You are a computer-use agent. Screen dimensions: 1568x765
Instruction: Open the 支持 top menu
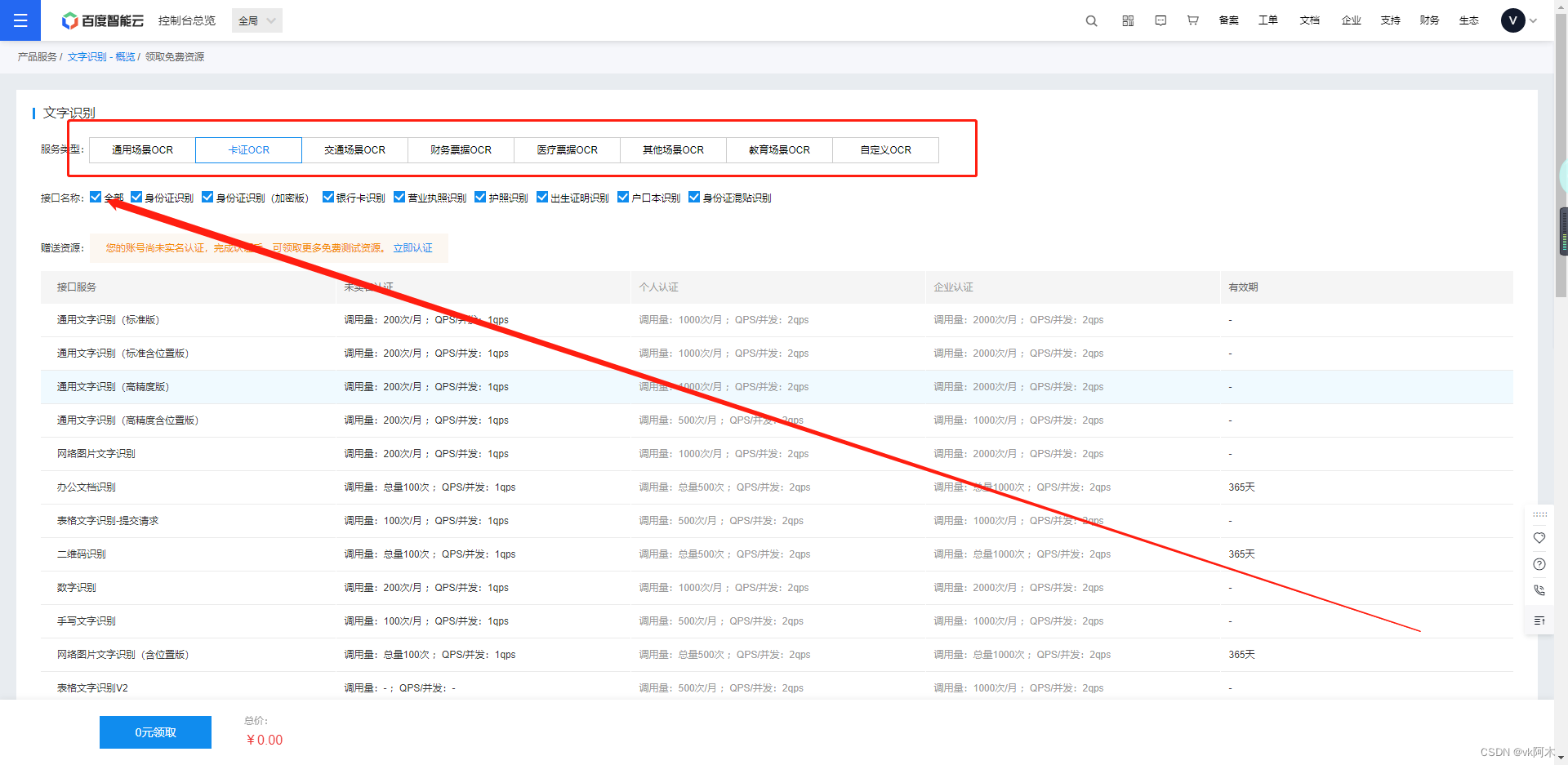coord(1390,20)
